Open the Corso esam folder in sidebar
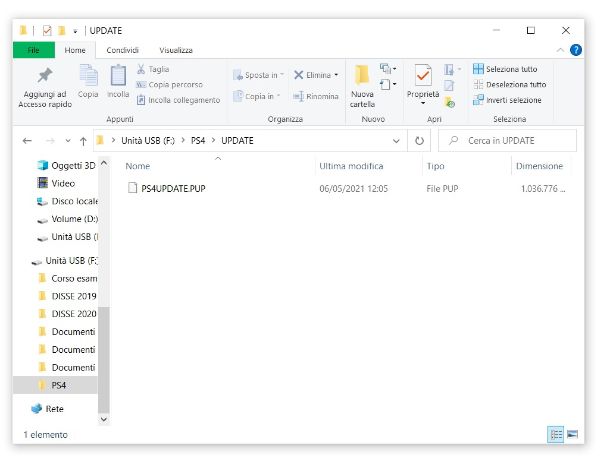 68,278
